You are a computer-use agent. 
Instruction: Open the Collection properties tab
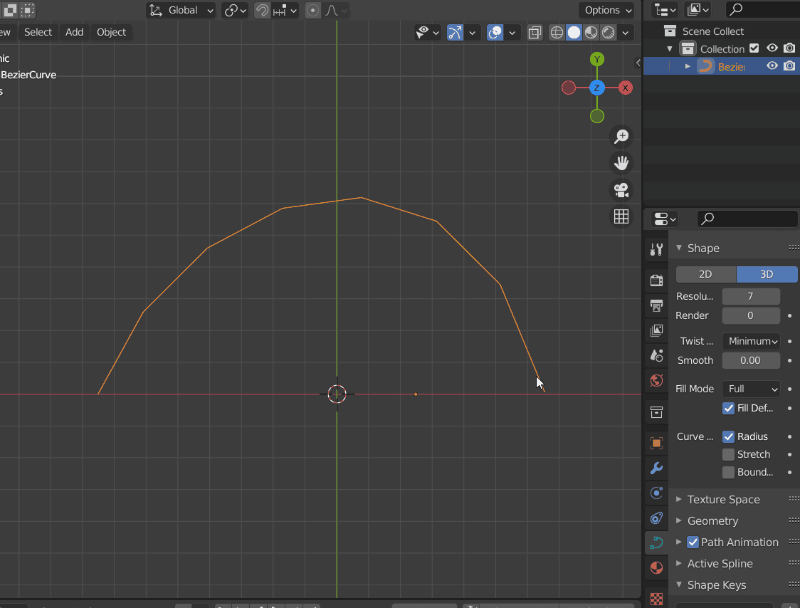click(657, 412)
